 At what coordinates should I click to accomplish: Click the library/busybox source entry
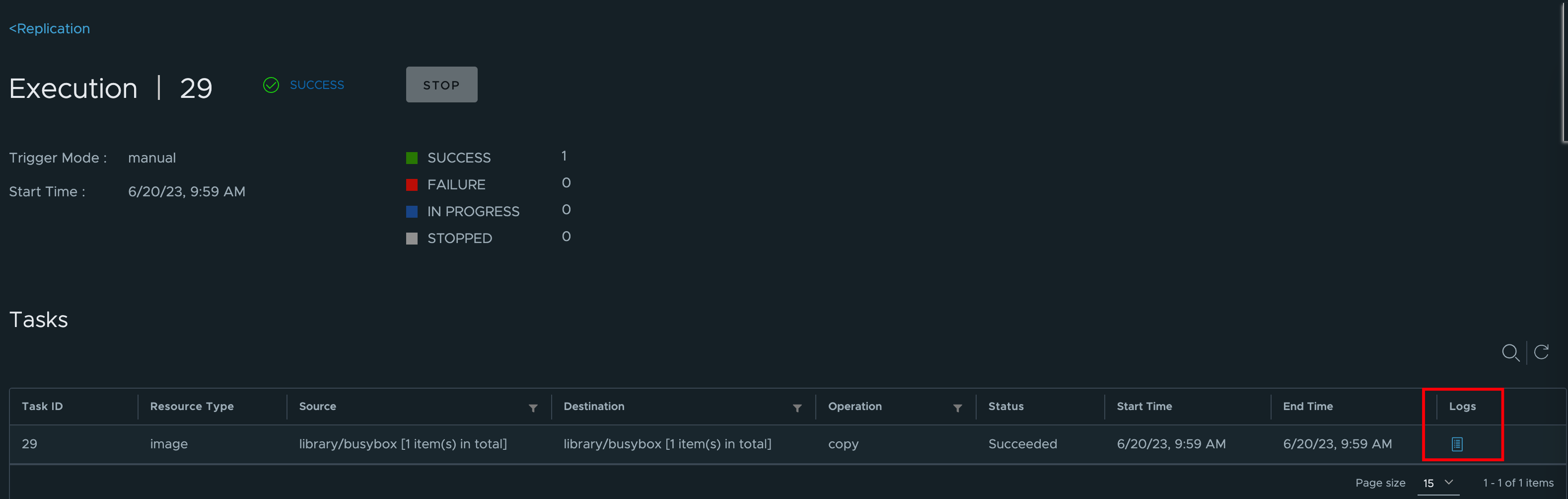(x=403, y=443)
